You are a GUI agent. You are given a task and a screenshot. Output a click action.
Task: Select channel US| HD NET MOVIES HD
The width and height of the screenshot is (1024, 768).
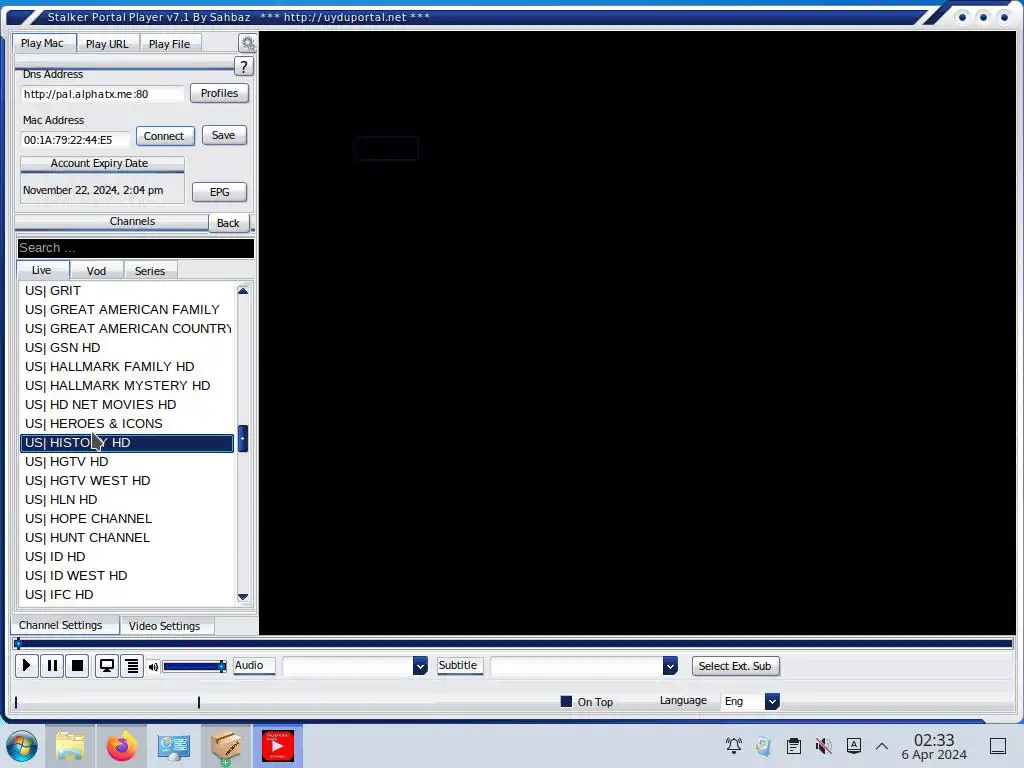point(127,404)
